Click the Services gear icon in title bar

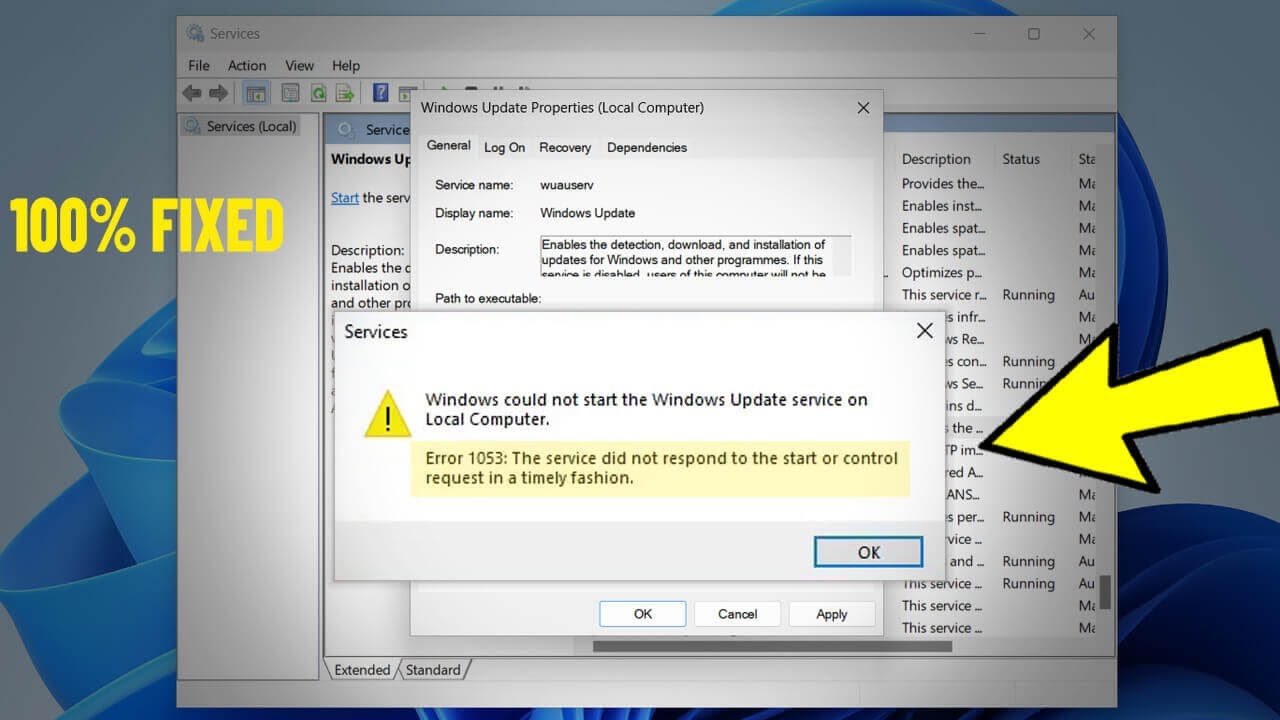tap(194, 33)
